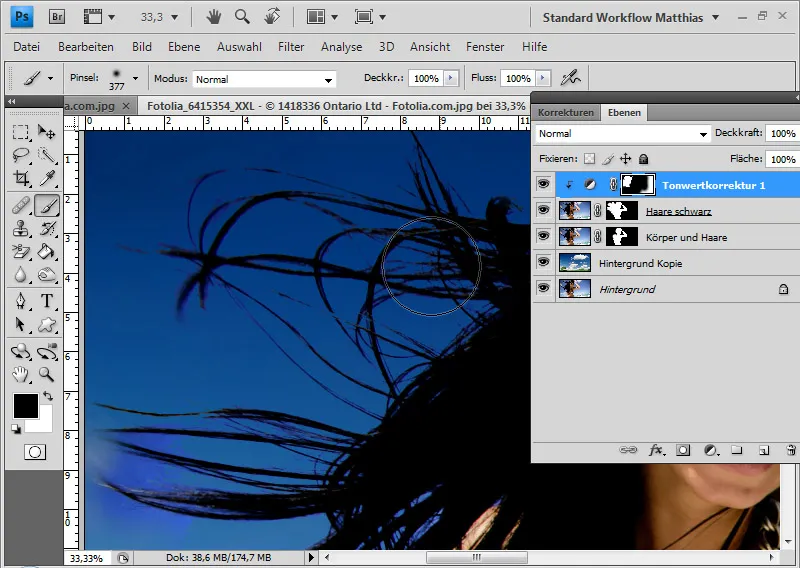
Task: Click the Tonwertkorrektur 1 mask thumbnail
Action: pyautogui.click(x=638, y=184)
